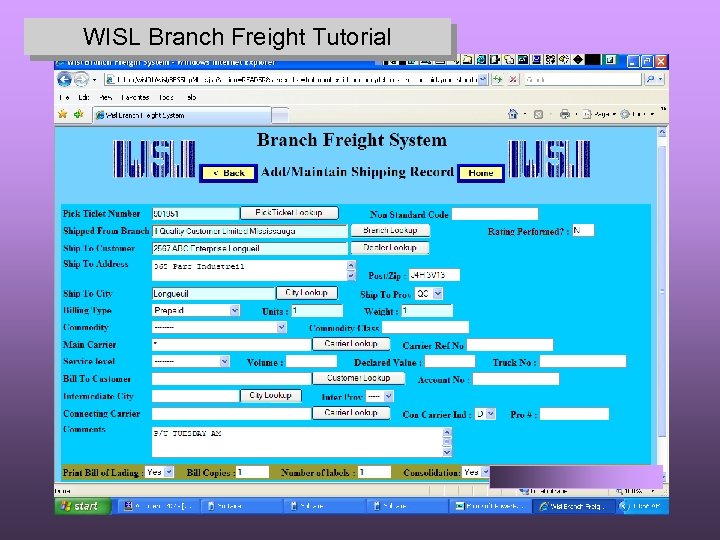Expand the Billing Type dropdown

pyautogui.click(x=235, y=310)
